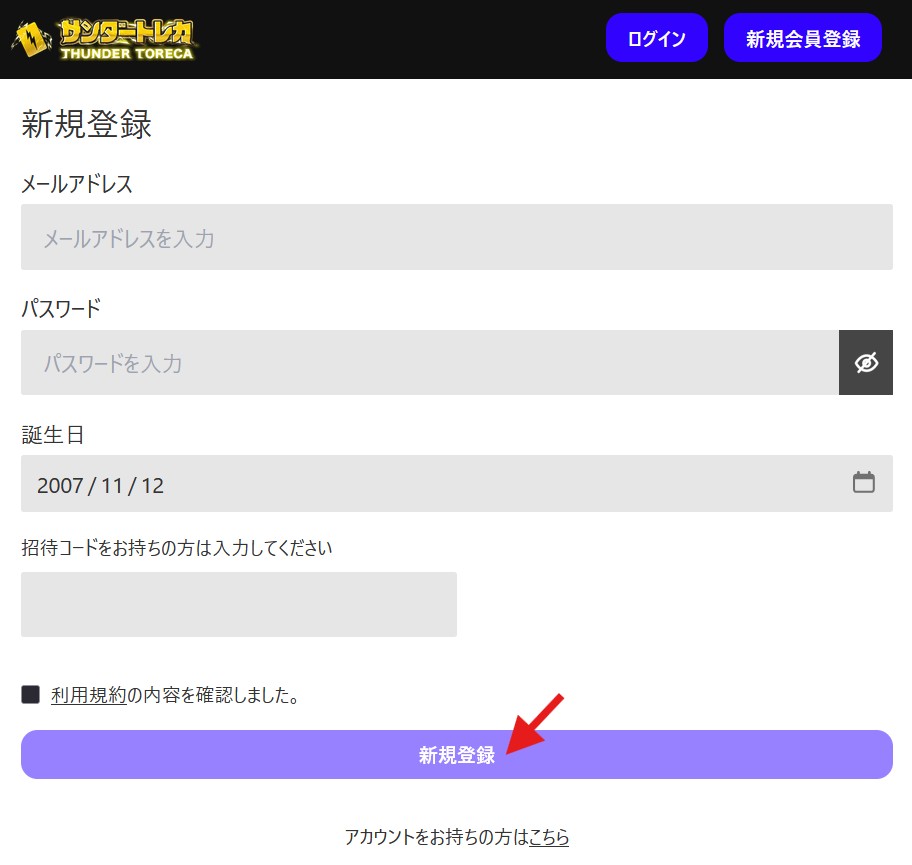Check the 利用規約 agreement checkbox

click(x=31, y=695)
